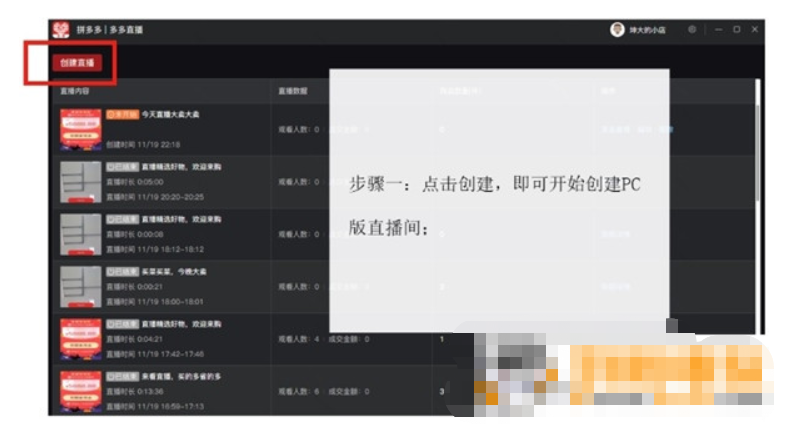The image size is (789, 425).
Task: Click the 直播内容 column header
Action: (x=75, y=91)
